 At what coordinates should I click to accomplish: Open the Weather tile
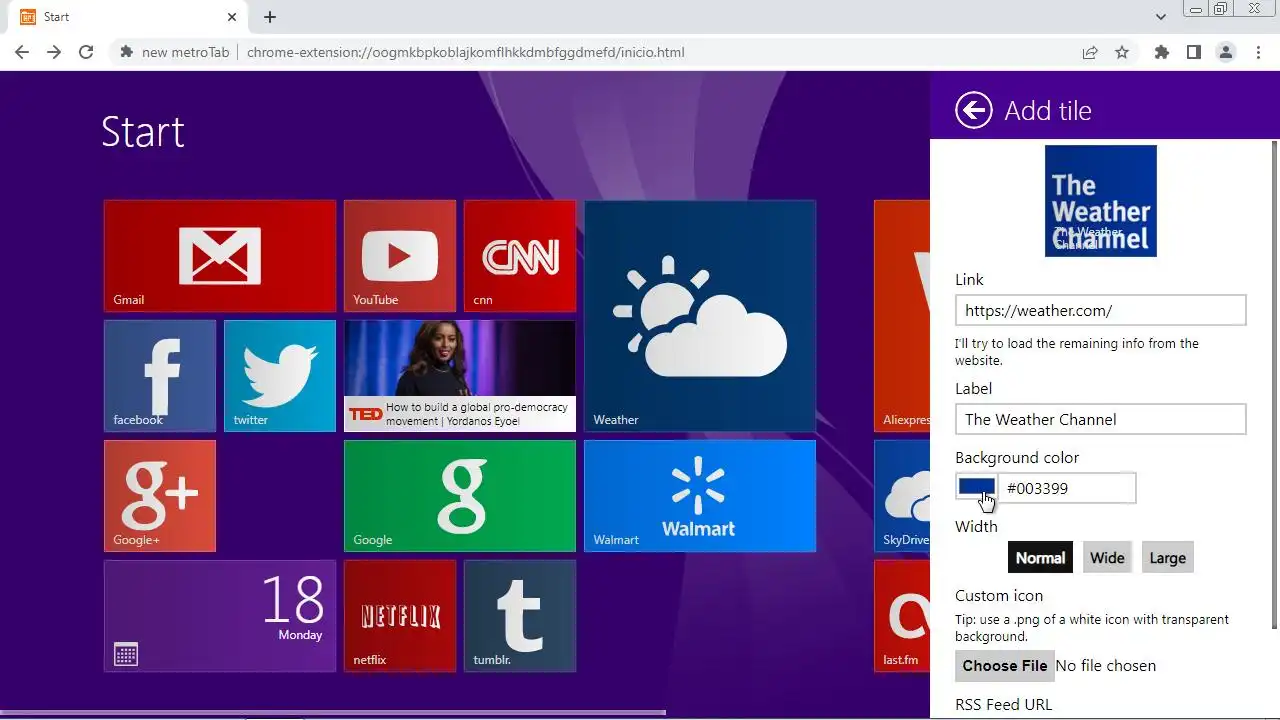(x=700, y=316)
